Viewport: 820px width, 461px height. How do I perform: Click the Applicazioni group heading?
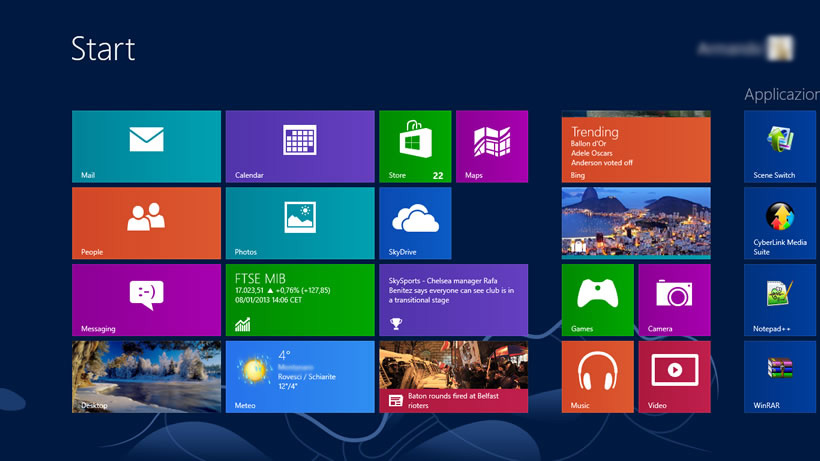[x=782, y=95]
